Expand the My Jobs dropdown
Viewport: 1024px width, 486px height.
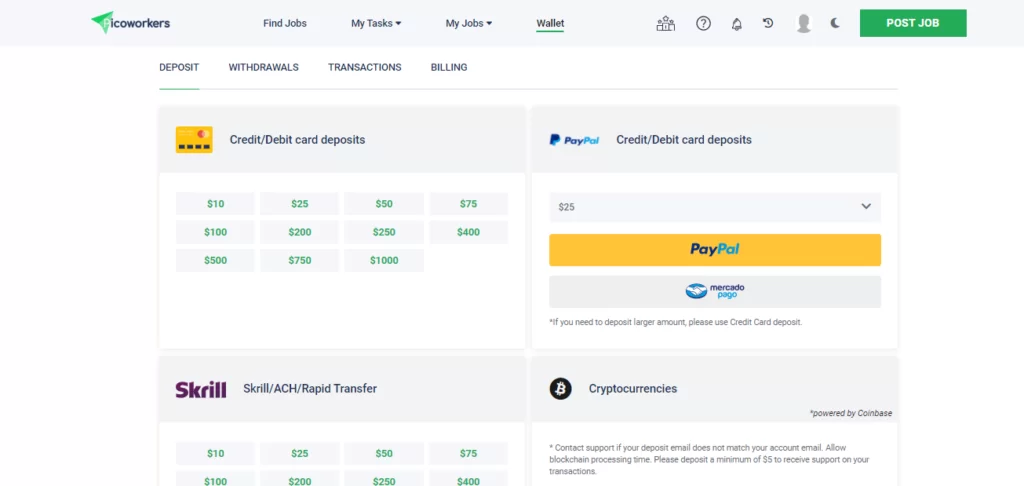[469, 24]
